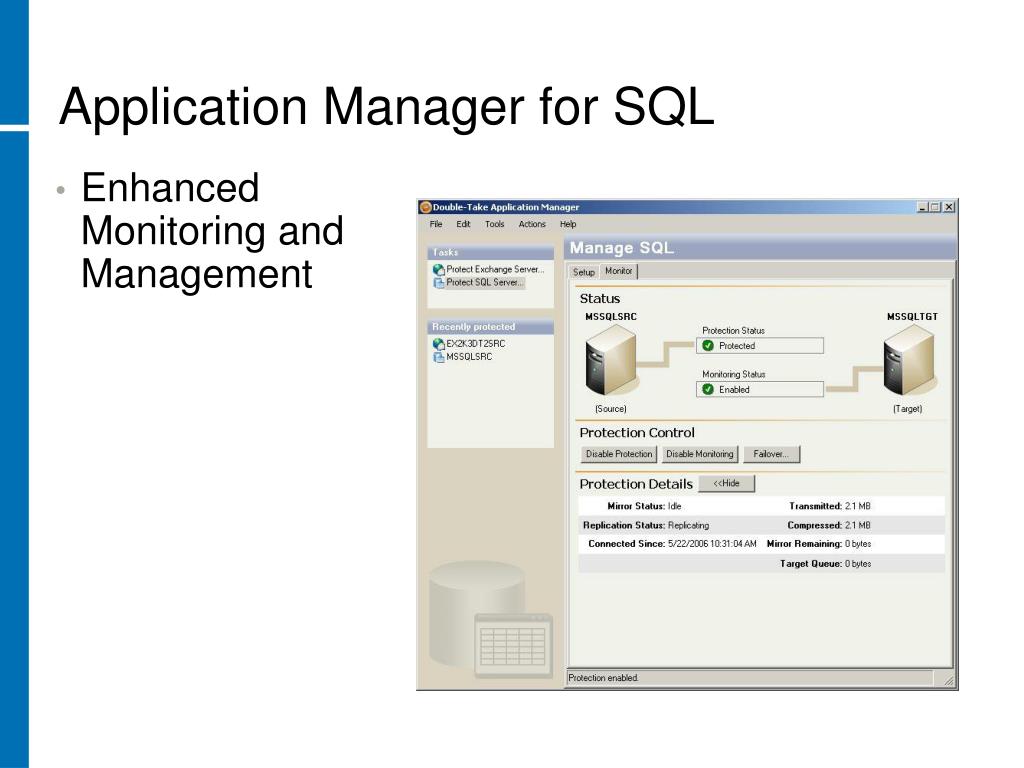The image size is (1024, 768).
Task: Select EX2K3DT2SRC in Recently protected
Action: pyautogui.click(x=475, y=344)
